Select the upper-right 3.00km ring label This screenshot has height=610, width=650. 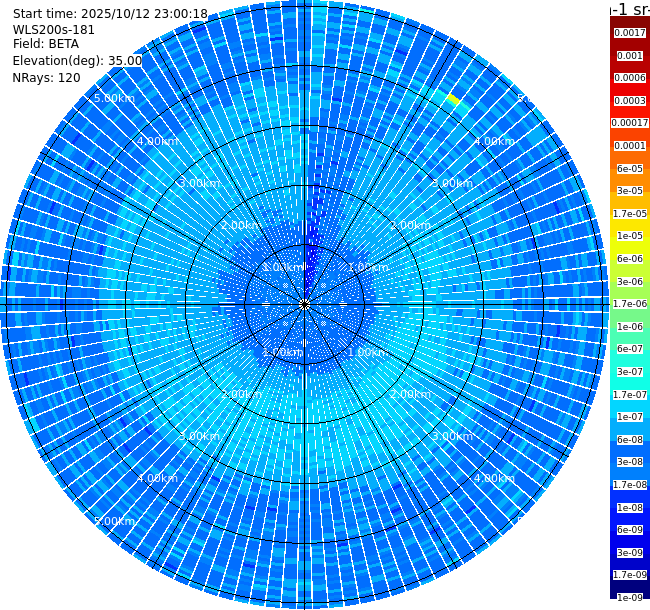click(x=452, y=183)
